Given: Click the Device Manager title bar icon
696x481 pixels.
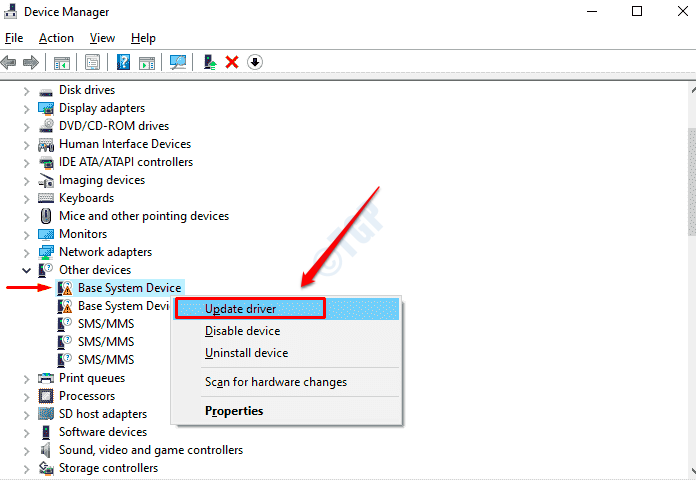Looking at the screenshot, I should tap(10, 12).
